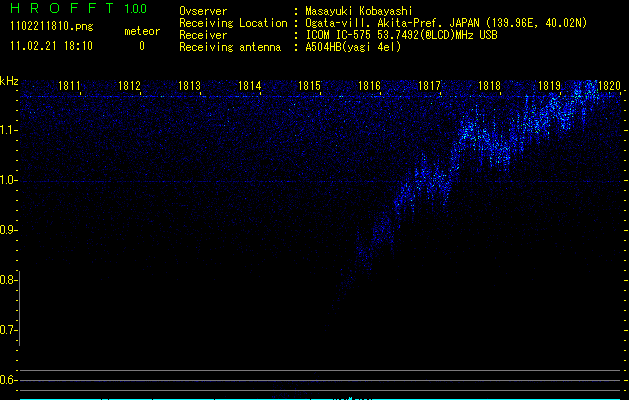Click the 1815 time marker
The image size is (629, 400).
click(309, 86)
